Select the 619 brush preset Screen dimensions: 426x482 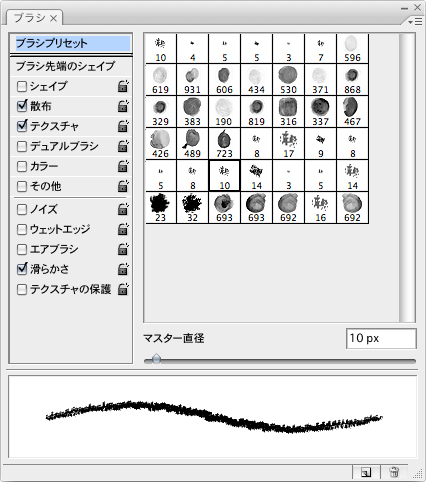pyautogui.click(x=160, y=80)
